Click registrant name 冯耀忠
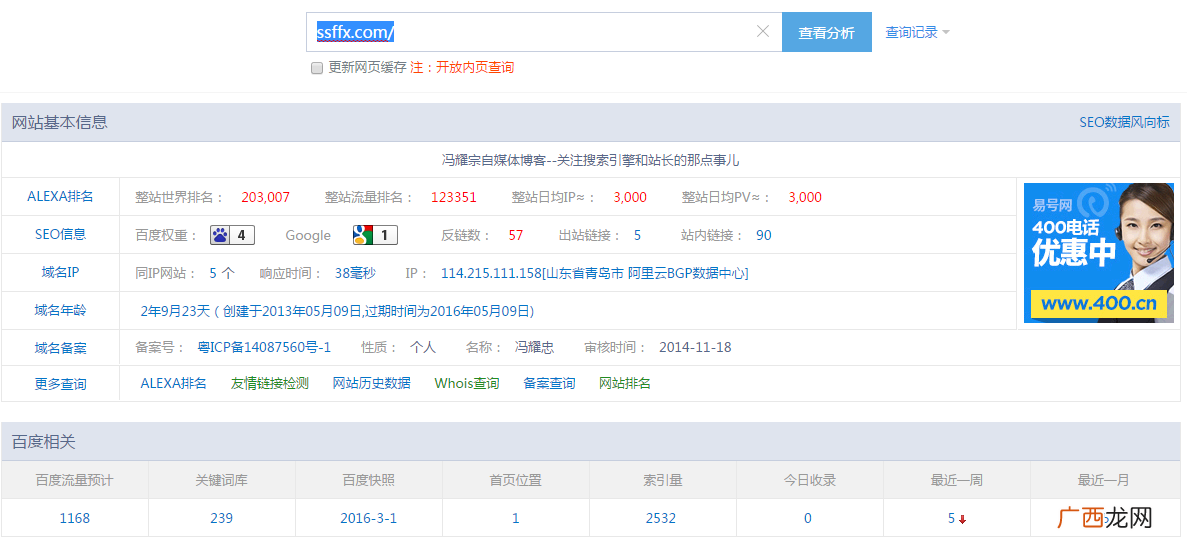Image resolution: width=1187 pixels, height=546 pixels. click(534, 348)
